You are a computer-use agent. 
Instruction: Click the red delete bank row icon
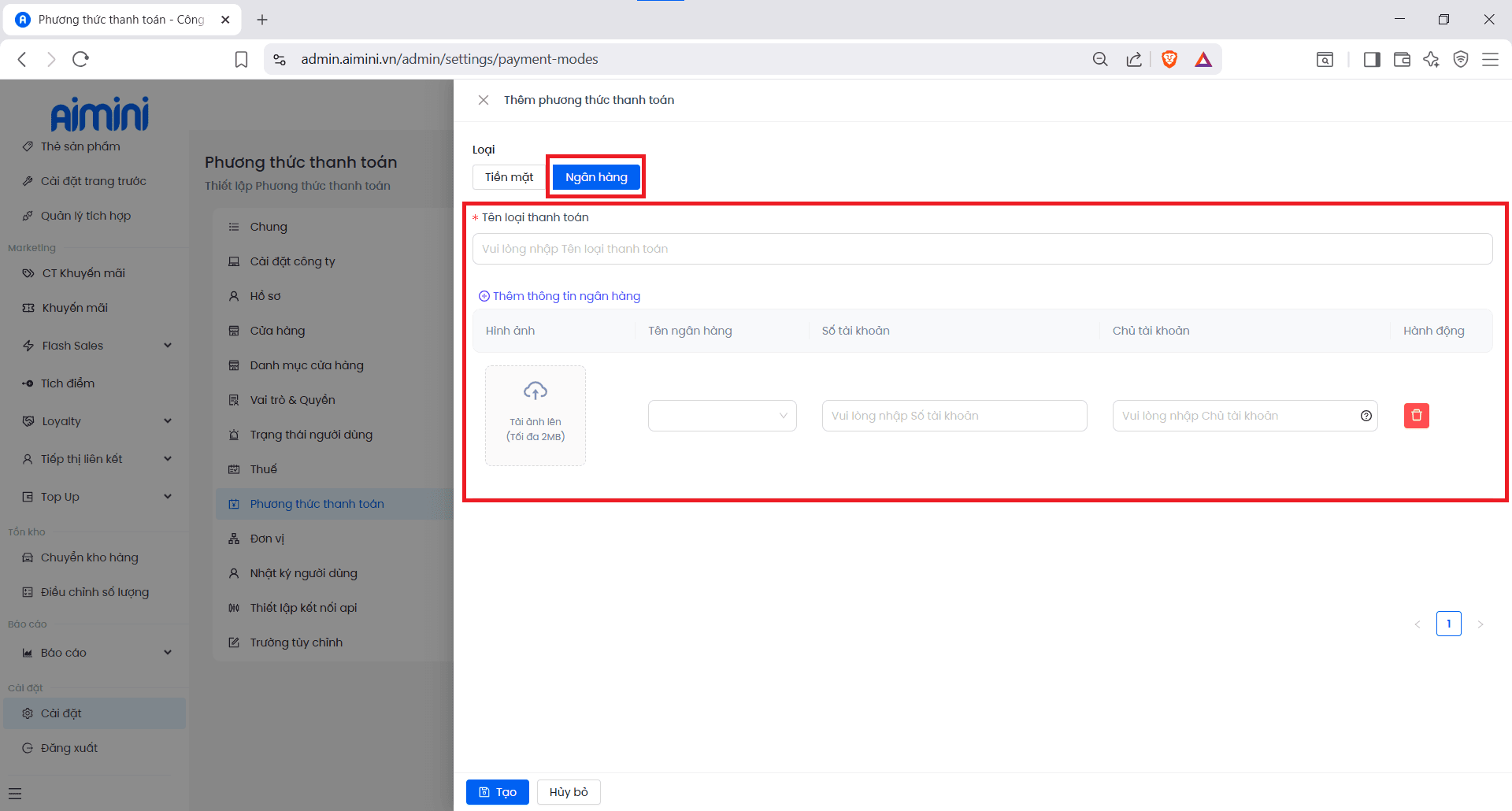1416,416
